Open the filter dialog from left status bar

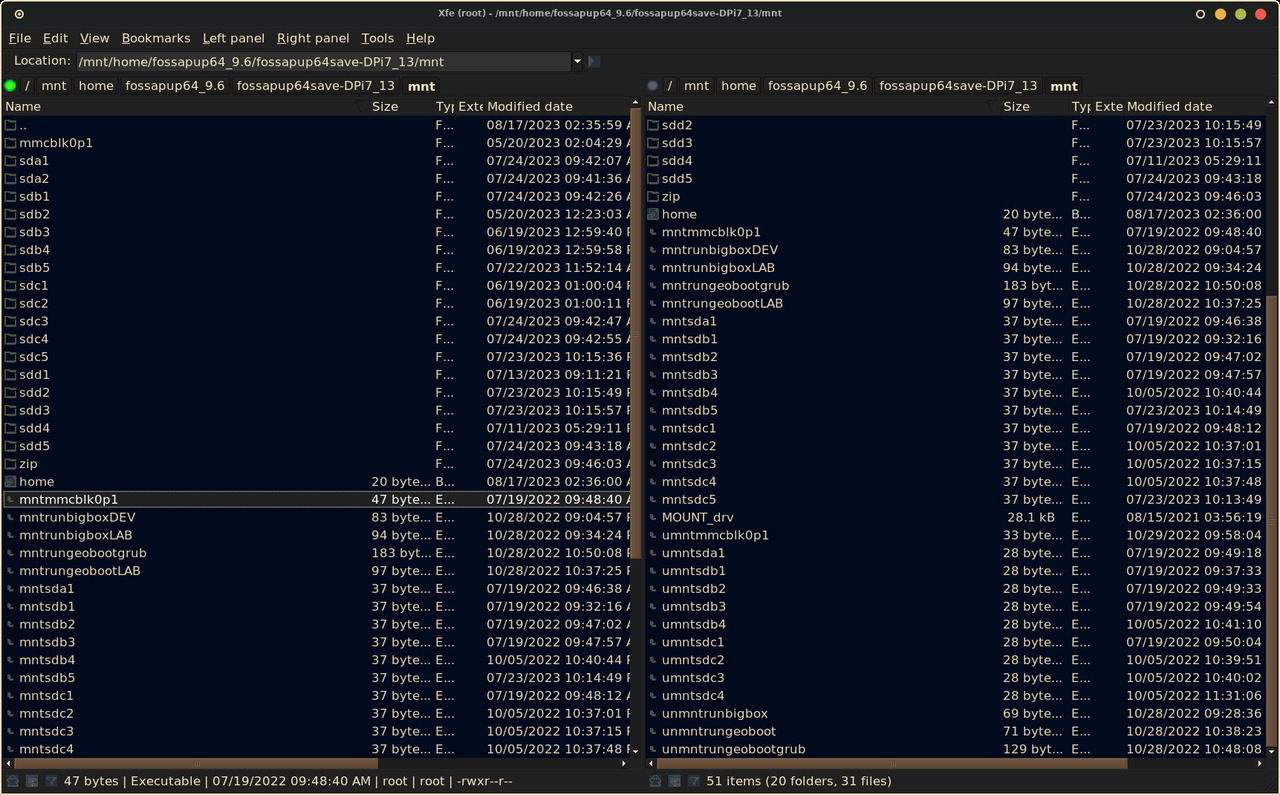pyautogui.click(x=49, y=781)
